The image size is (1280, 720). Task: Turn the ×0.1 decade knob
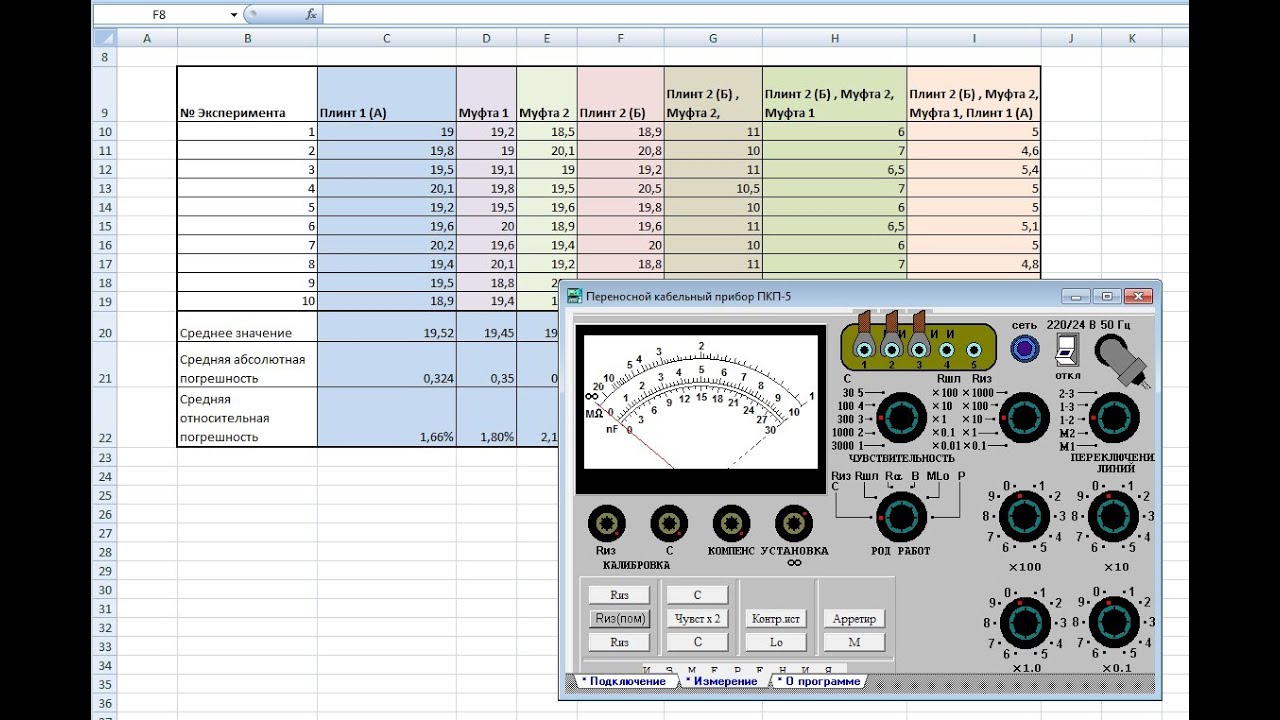1114,621
